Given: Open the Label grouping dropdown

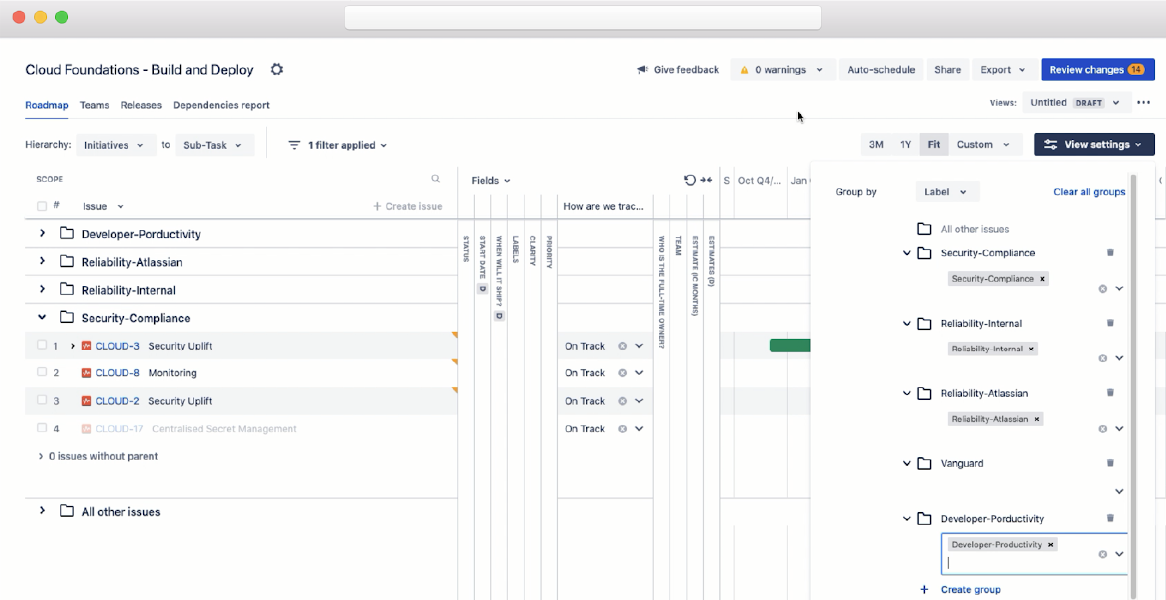Looking at the screenshot, I should click(x=946, y=191).
